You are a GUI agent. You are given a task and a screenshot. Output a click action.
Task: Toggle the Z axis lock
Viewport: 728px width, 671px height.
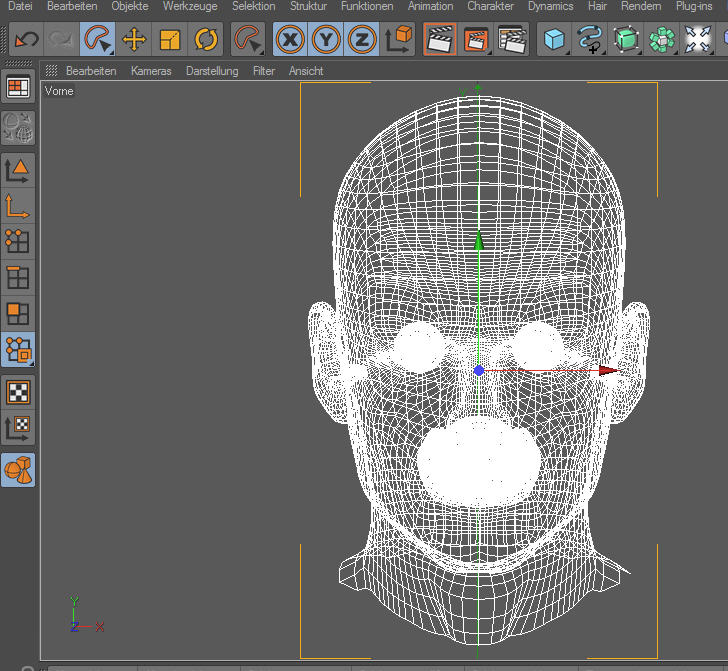click(361, 40)
